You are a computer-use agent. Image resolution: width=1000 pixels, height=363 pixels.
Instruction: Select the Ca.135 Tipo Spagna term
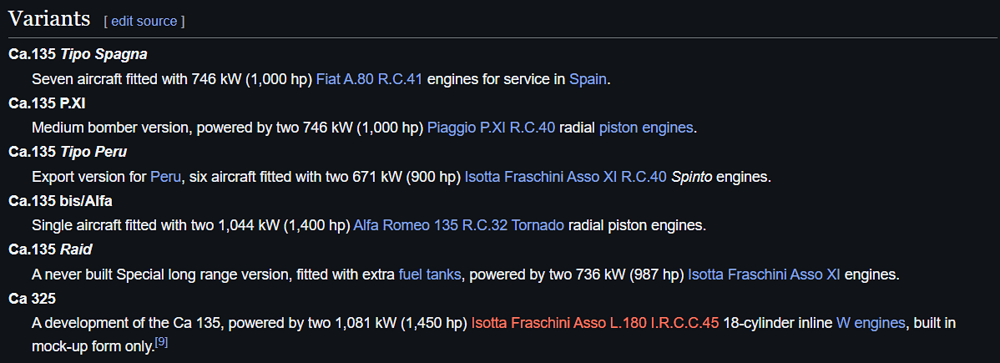pyautogui.click(x=78, y=55)
